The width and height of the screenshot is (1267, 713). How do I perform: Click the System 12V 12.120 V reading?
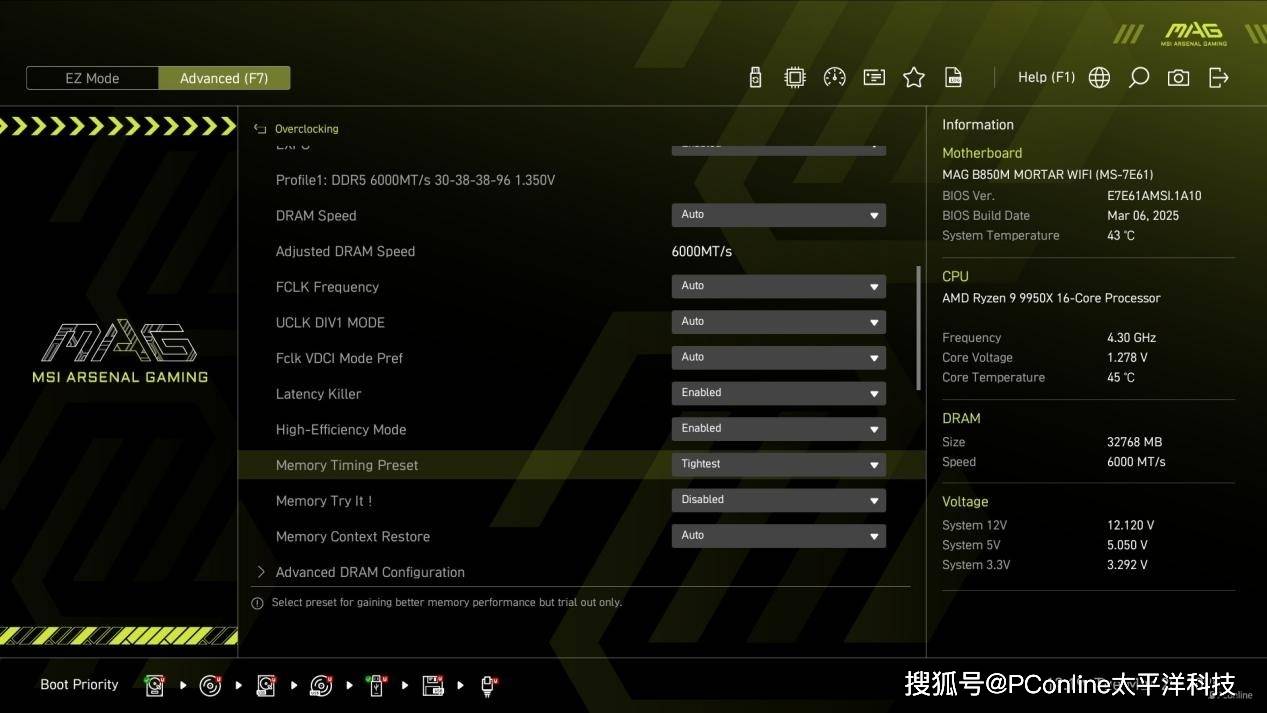(1131, 525)
